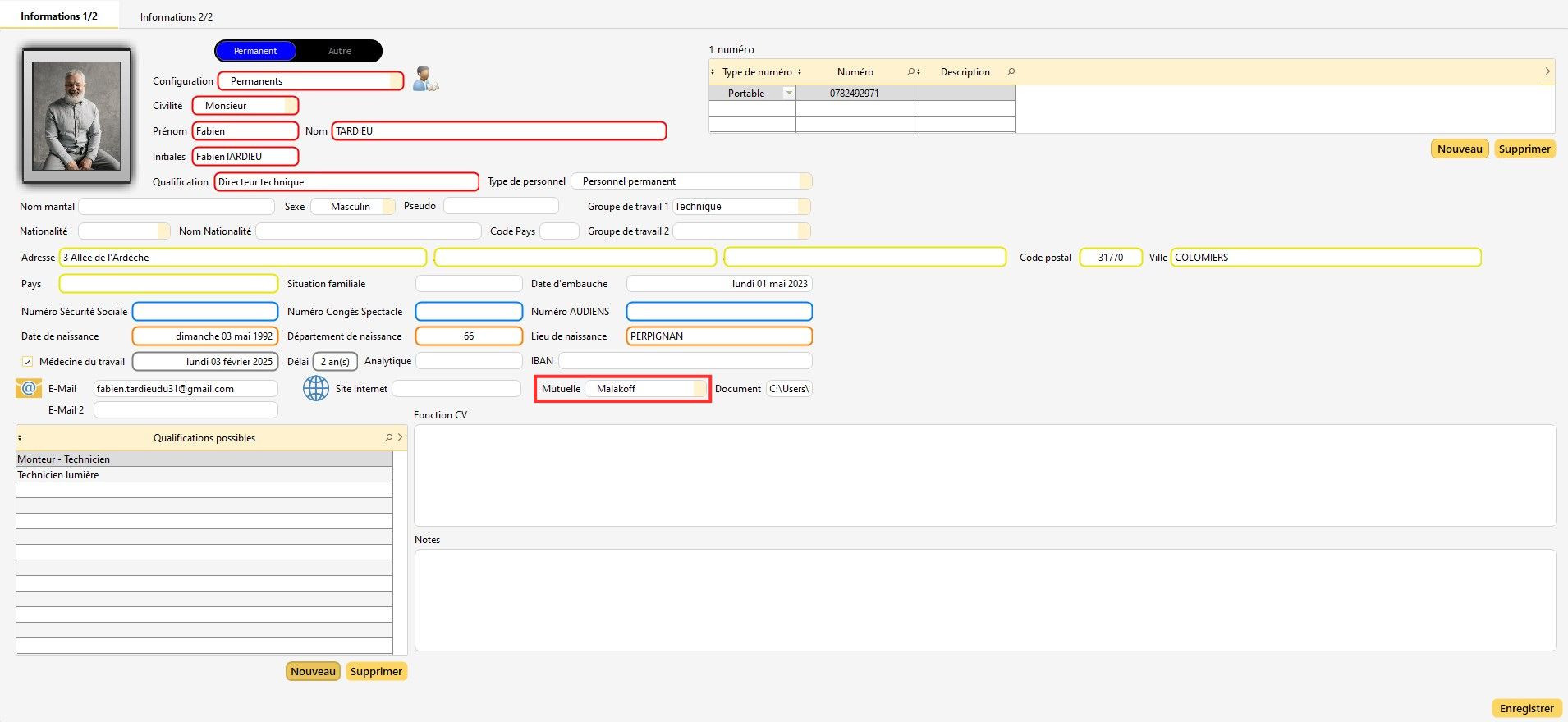The height and width of the screenshot is (722, 1568).
Task: Expand the Mutuelle dropdown showing Malakoff
Action: (699, 389)
